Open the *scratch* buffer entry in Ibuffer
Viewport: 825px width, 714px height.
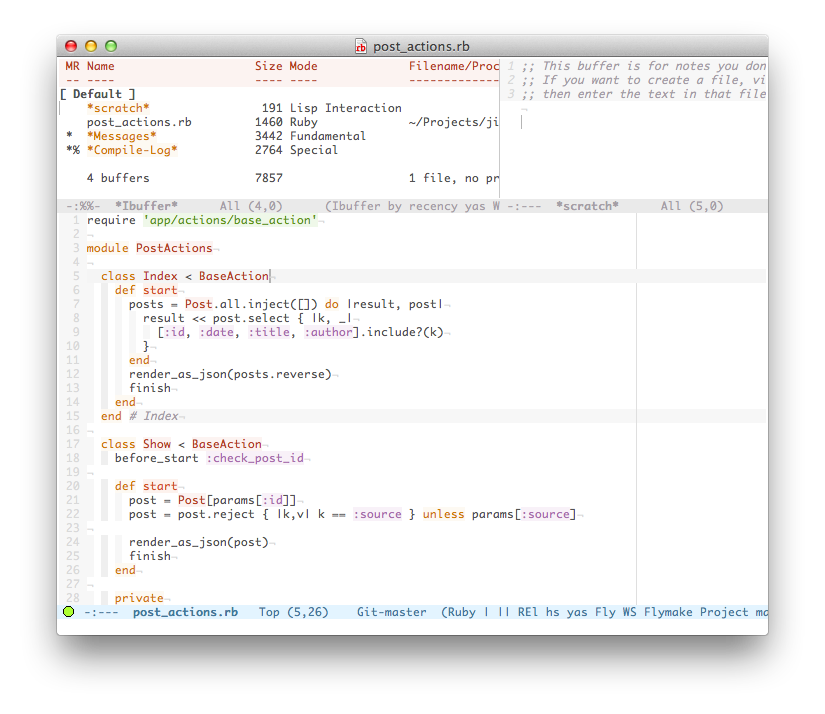[118, 108]
